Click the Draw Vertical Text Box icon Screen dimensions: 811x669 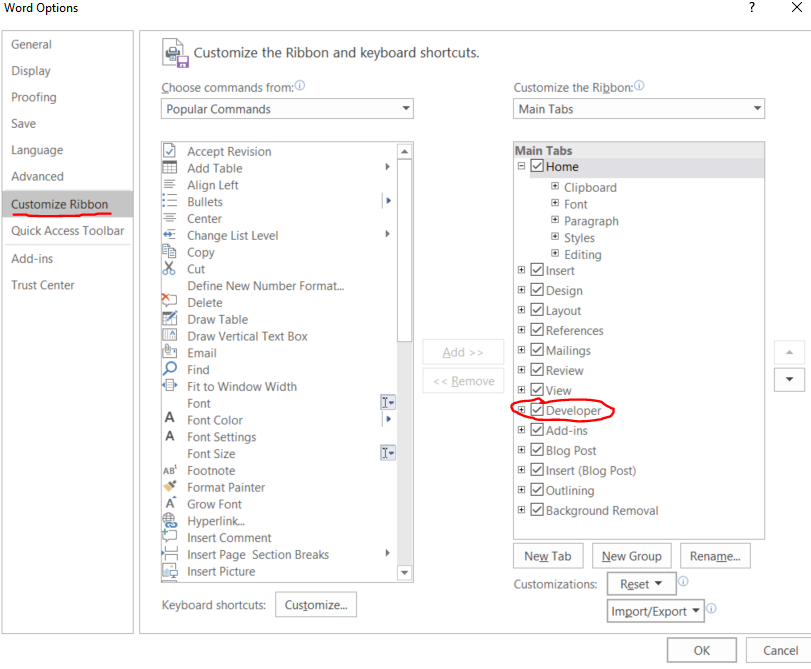click(x=170, y=335)
